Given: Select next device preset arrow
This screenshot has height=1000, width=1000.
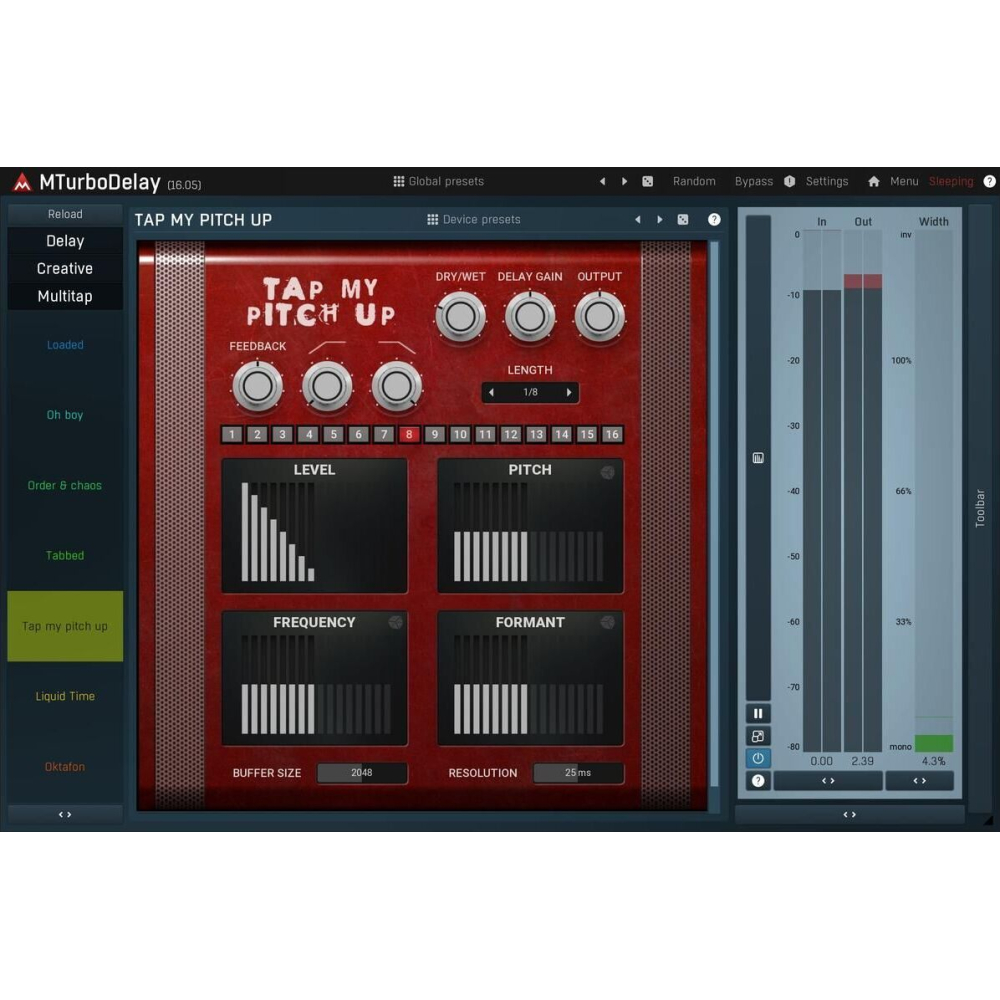Looking at the screenshot, I should [x=659, y=219].
